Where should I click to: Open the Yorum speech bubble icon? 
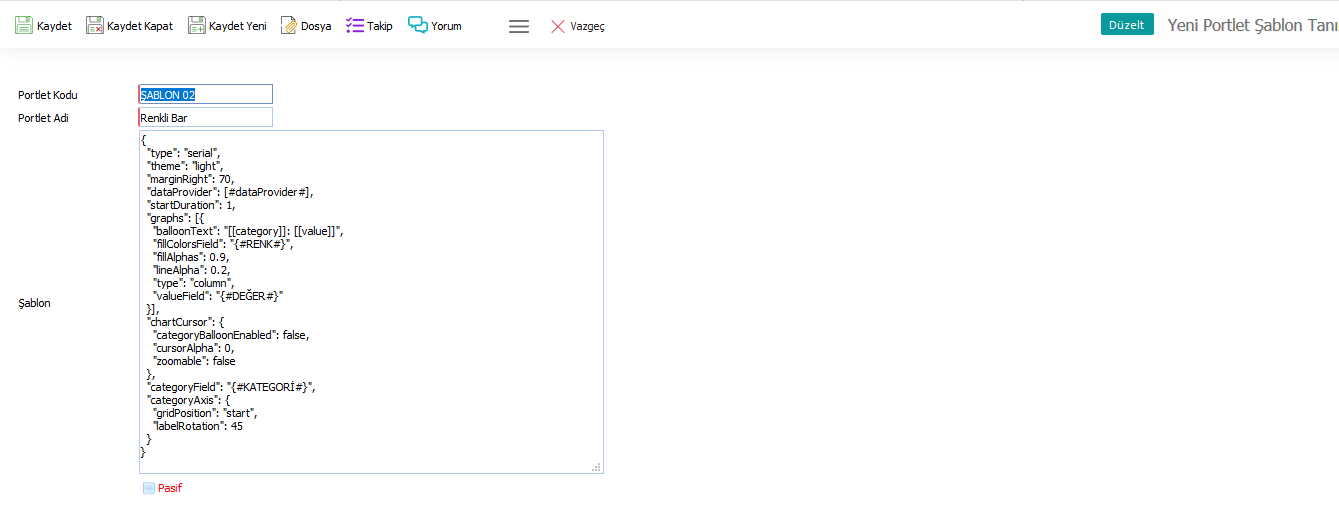click(417, 26)
